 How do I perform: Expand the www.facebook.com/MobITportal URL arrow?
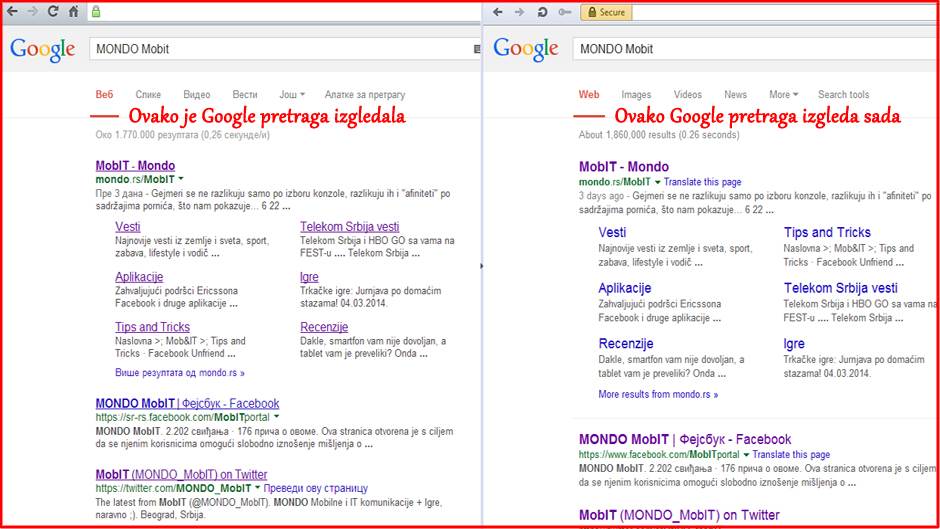746,455
